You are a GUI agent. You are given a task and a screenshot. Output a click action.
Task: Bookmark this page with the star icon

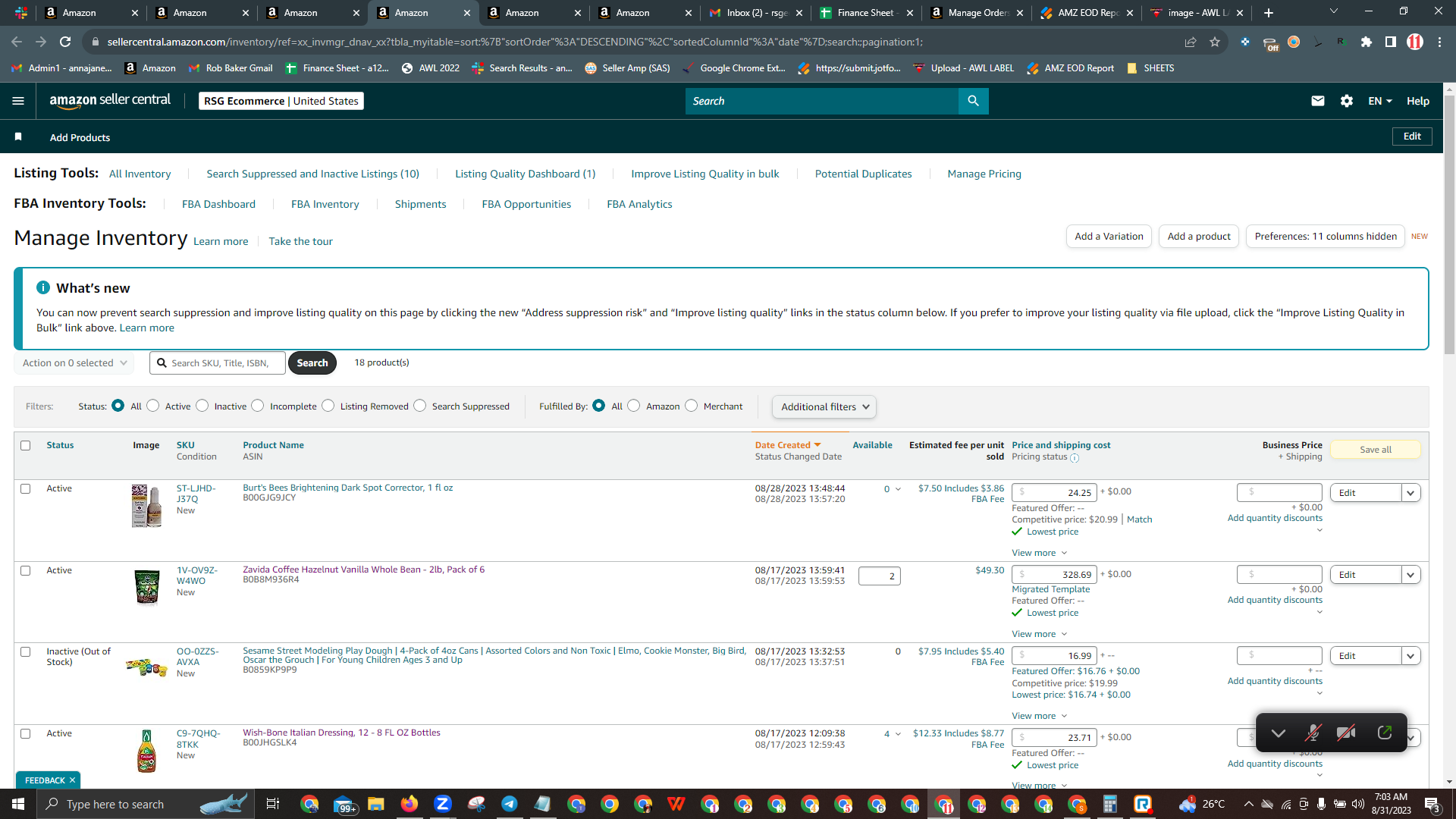coord(1215,42)
